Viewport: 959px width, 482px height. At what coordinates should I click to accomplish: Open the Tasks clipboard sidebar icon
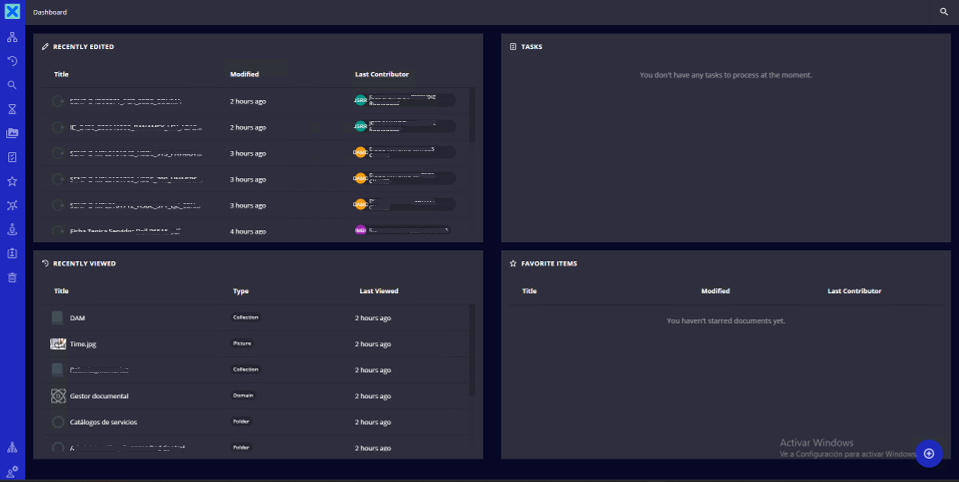pyautogui.click(x=12, y=157)
